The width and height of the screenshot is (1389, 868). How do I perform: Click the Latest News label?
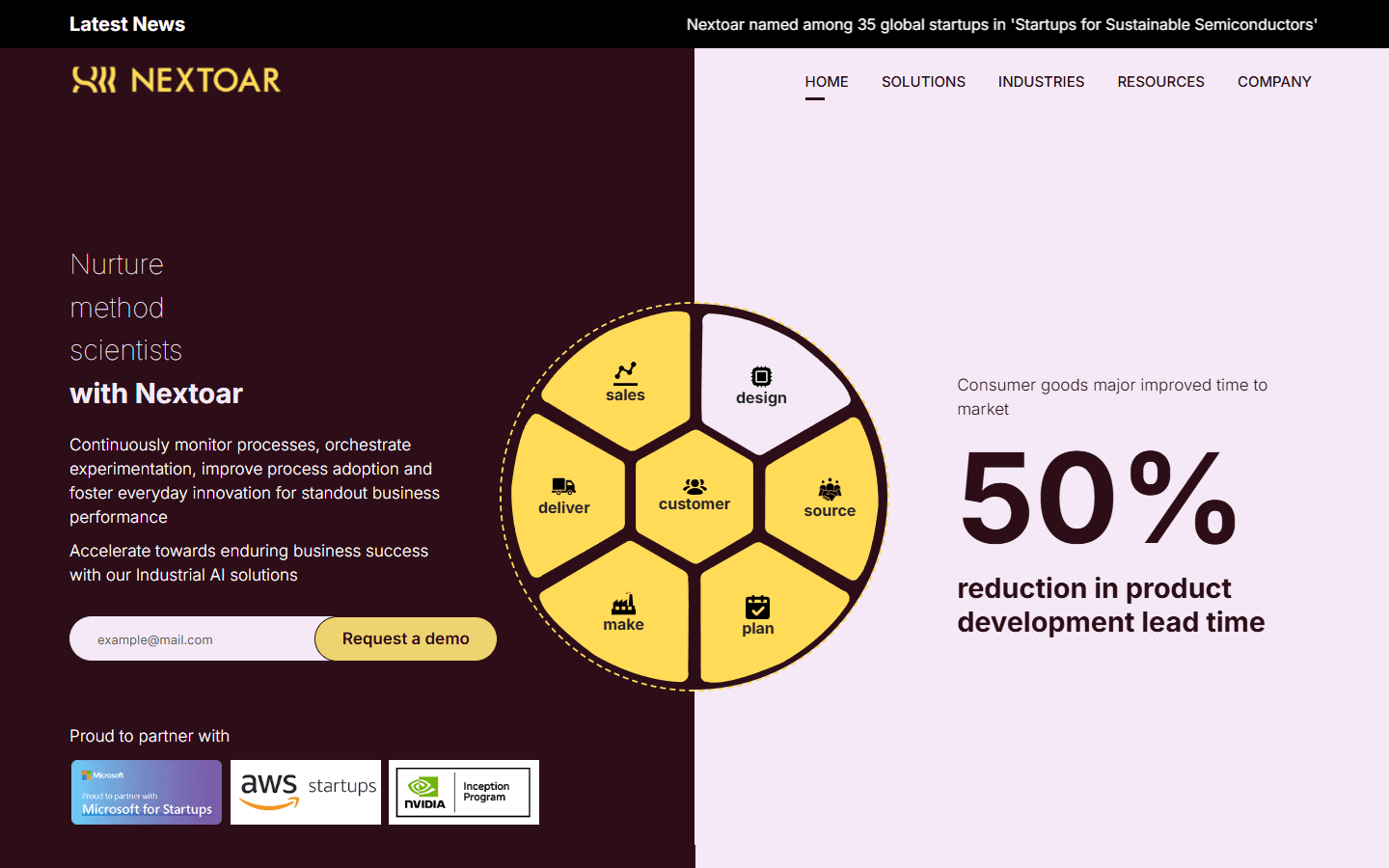coord(127,24)
